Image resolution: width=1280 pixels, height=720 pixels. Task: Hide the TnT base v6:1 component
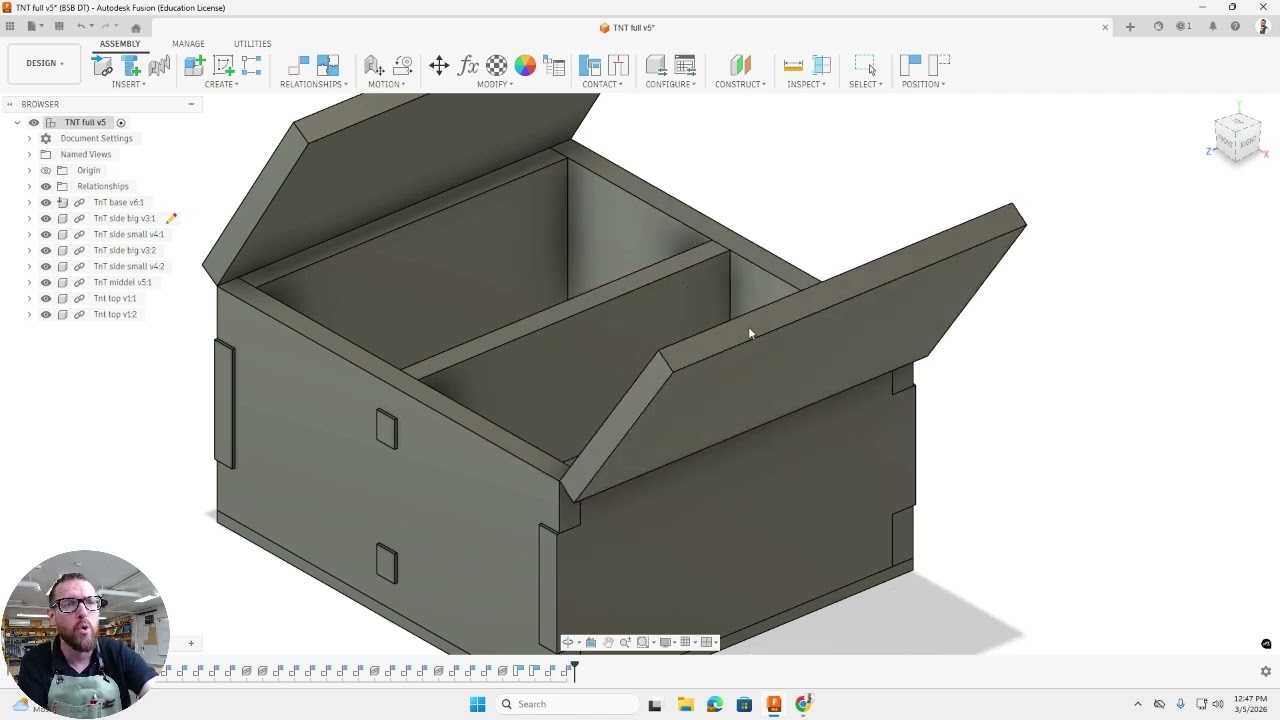45,202
